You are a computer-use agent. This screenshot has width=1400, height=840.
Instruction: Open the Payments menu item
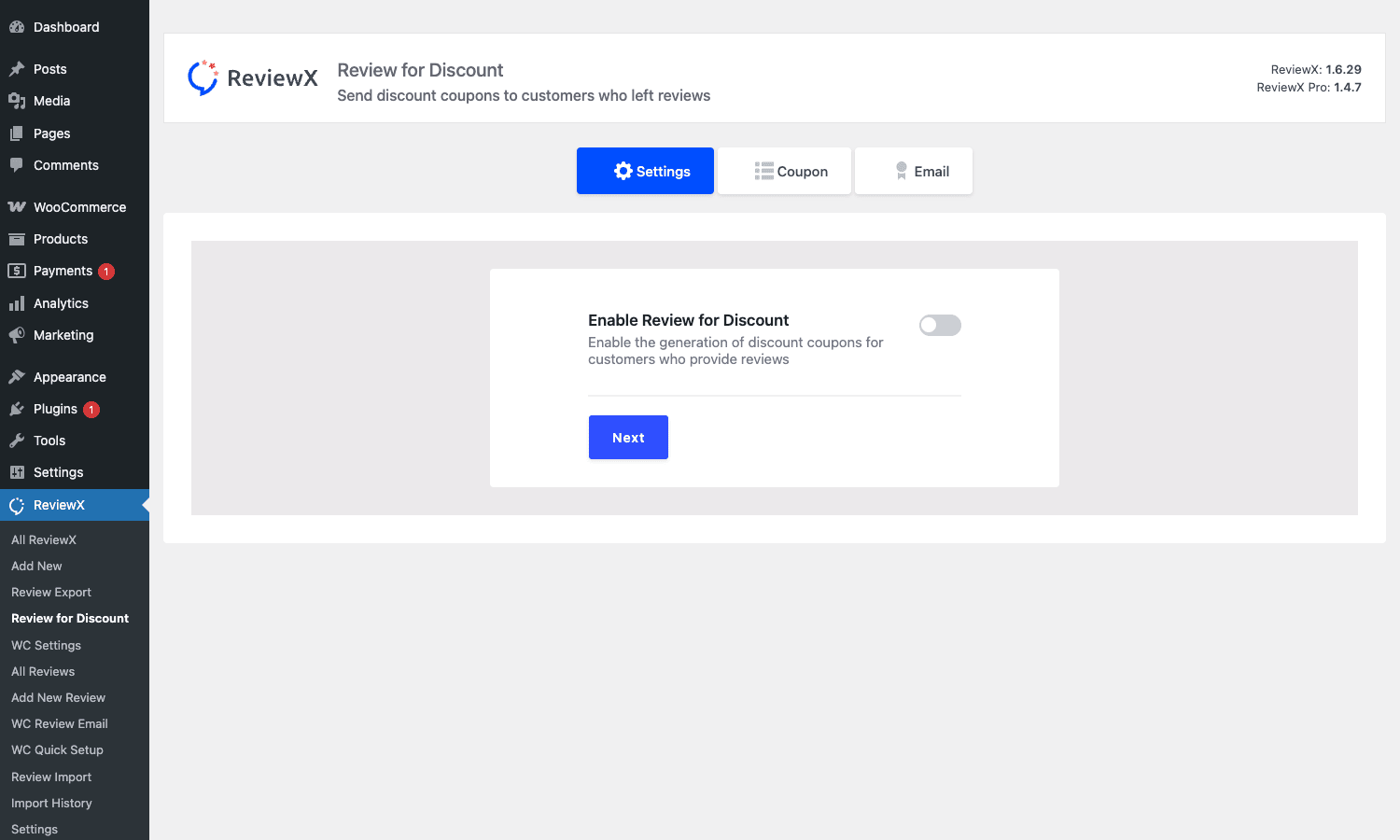75,271
